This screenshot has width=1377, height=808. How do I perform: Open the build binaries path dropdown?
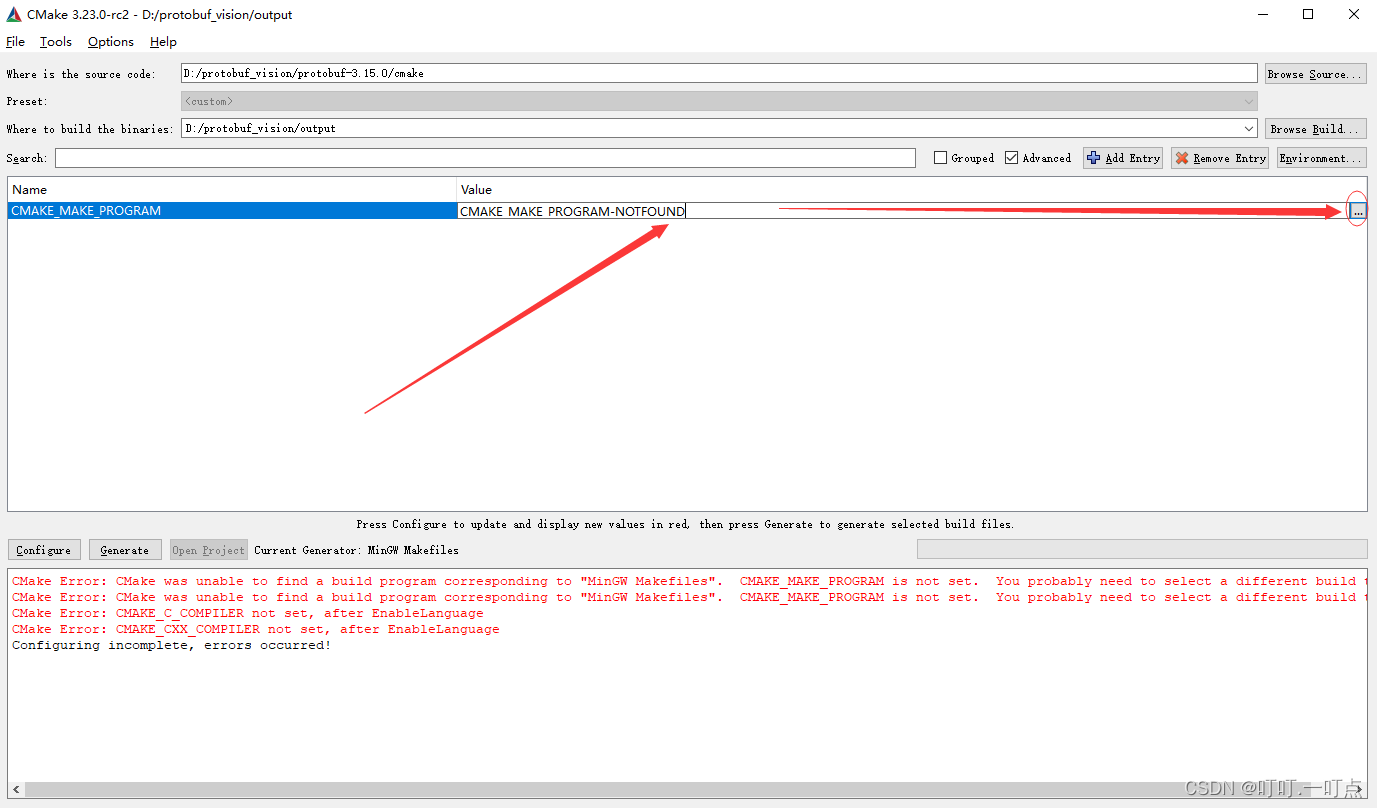point(1248,128)
